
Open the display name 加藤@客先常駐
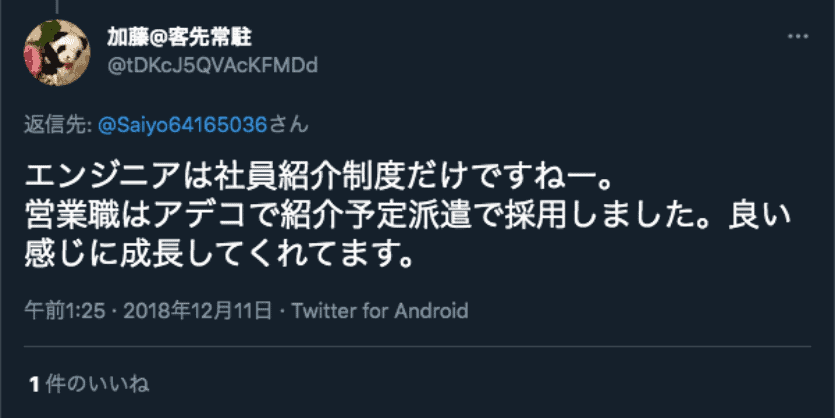coord(179,37)
